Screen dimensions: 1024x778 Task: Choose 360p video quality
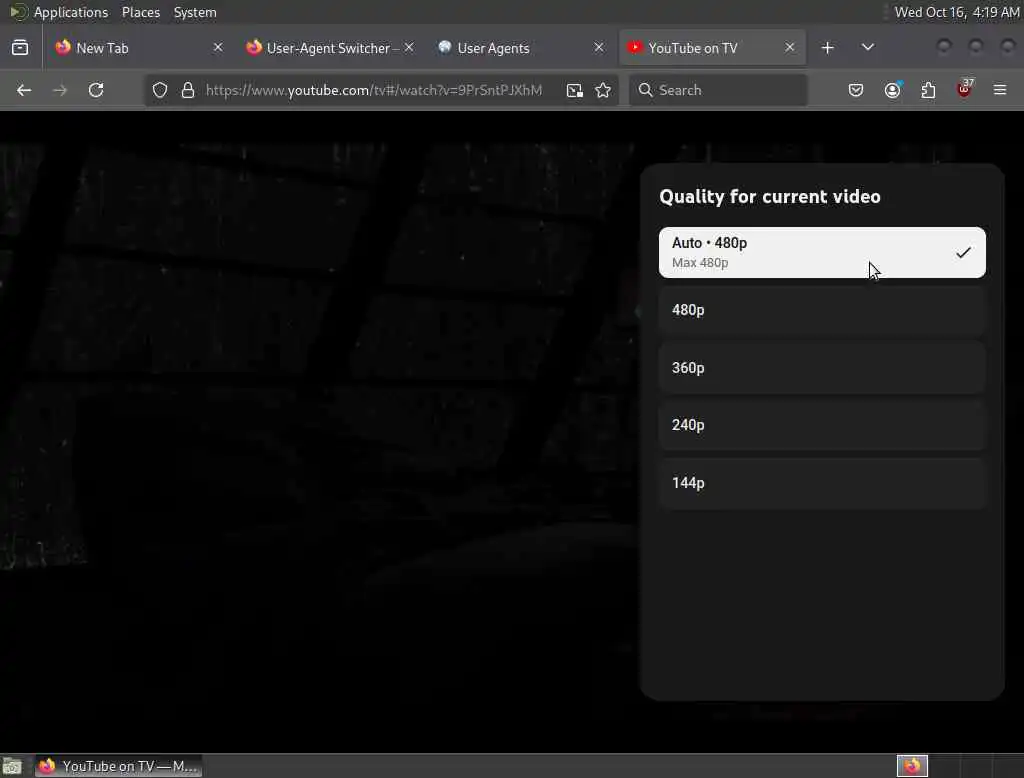[822, 368]
